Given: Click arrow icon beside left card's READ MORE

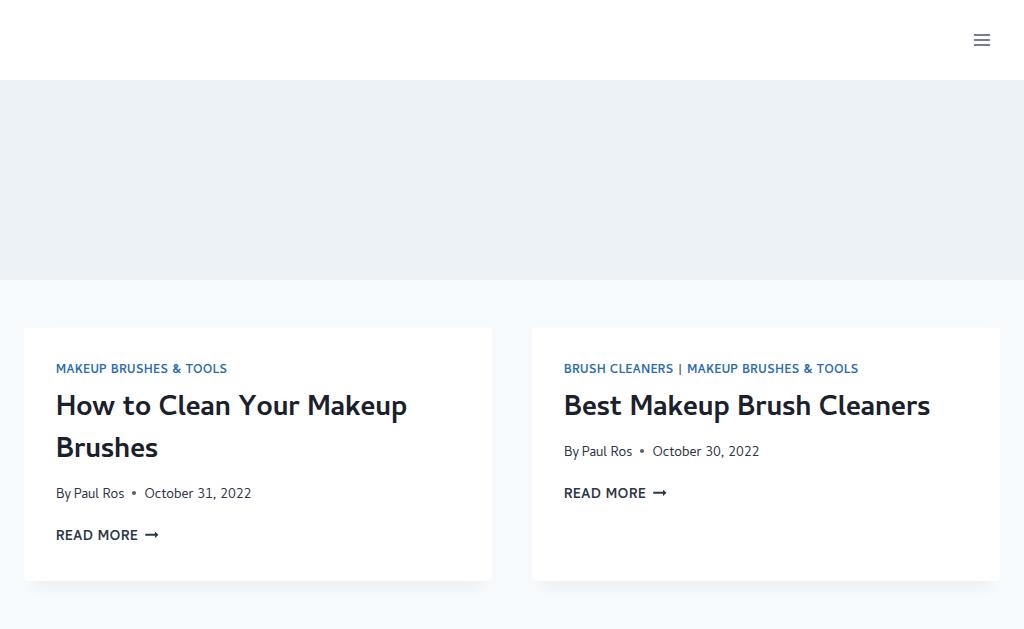Looking at the screenshot, I should click(152, 535).
